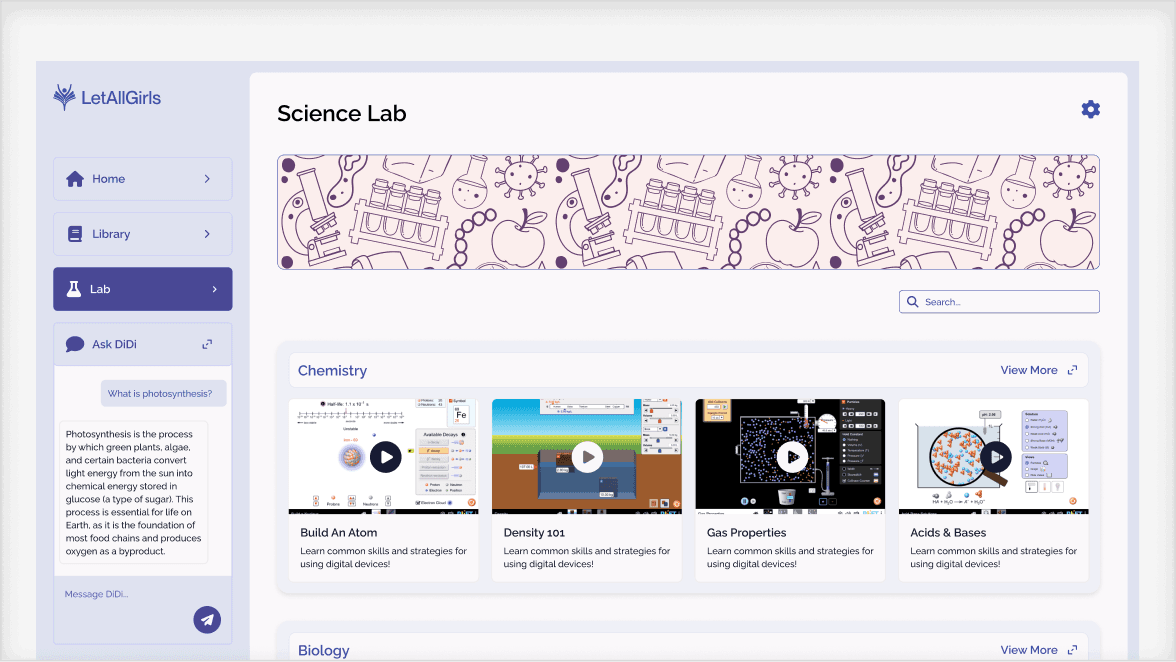Focus the Search input field

pos(999,301)
